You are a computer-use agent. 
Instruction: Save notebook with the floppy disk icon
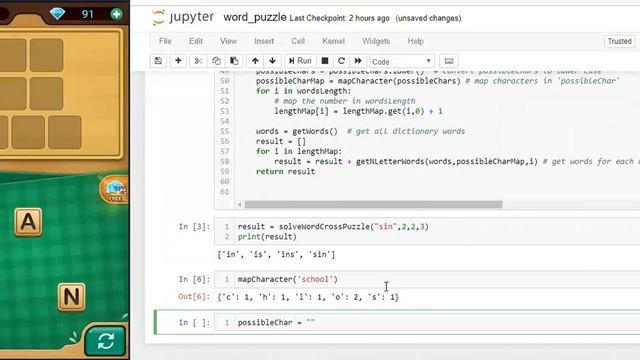click(x=158, y=61)
